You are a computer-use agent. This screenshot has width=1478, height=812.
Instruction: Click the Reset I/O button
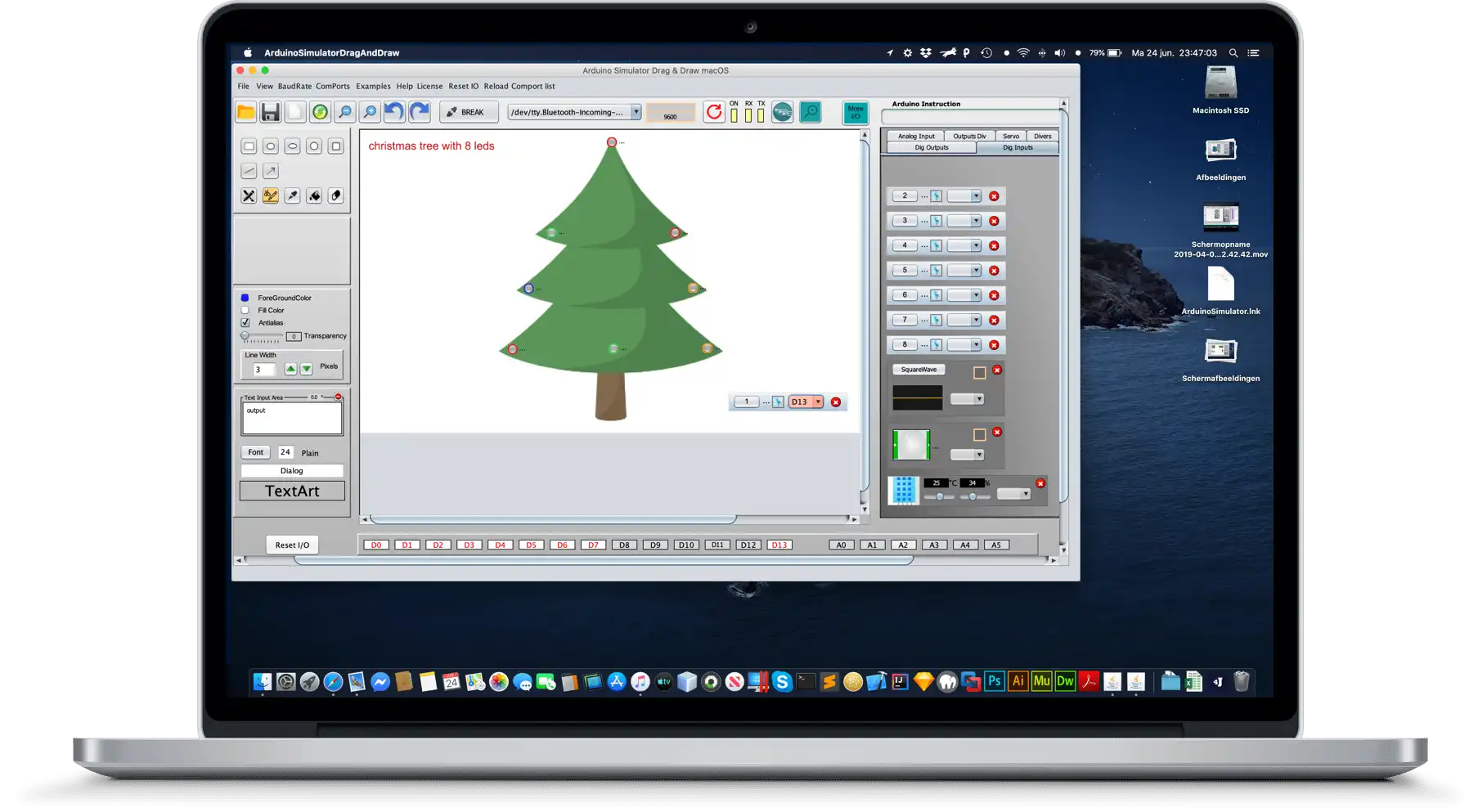pyautogui.click(x=292, y=545)
